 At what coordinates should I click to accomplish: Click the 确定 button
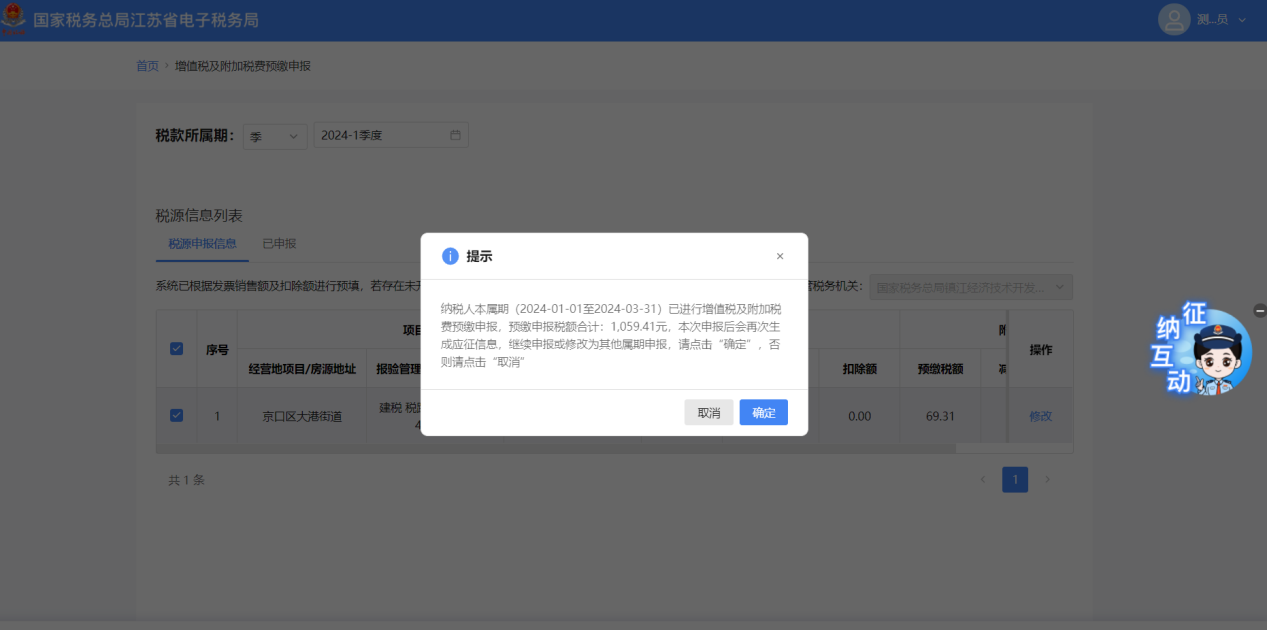tap(763, 413)
